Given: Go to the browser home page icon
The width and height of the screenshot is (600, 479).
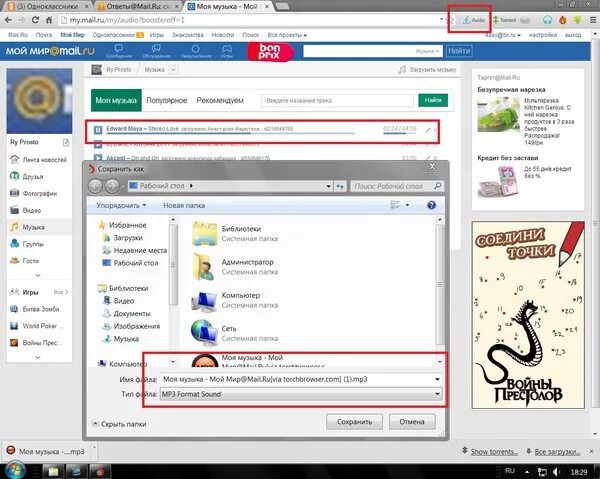Looking at the screenshot, I should coord(49,20).
